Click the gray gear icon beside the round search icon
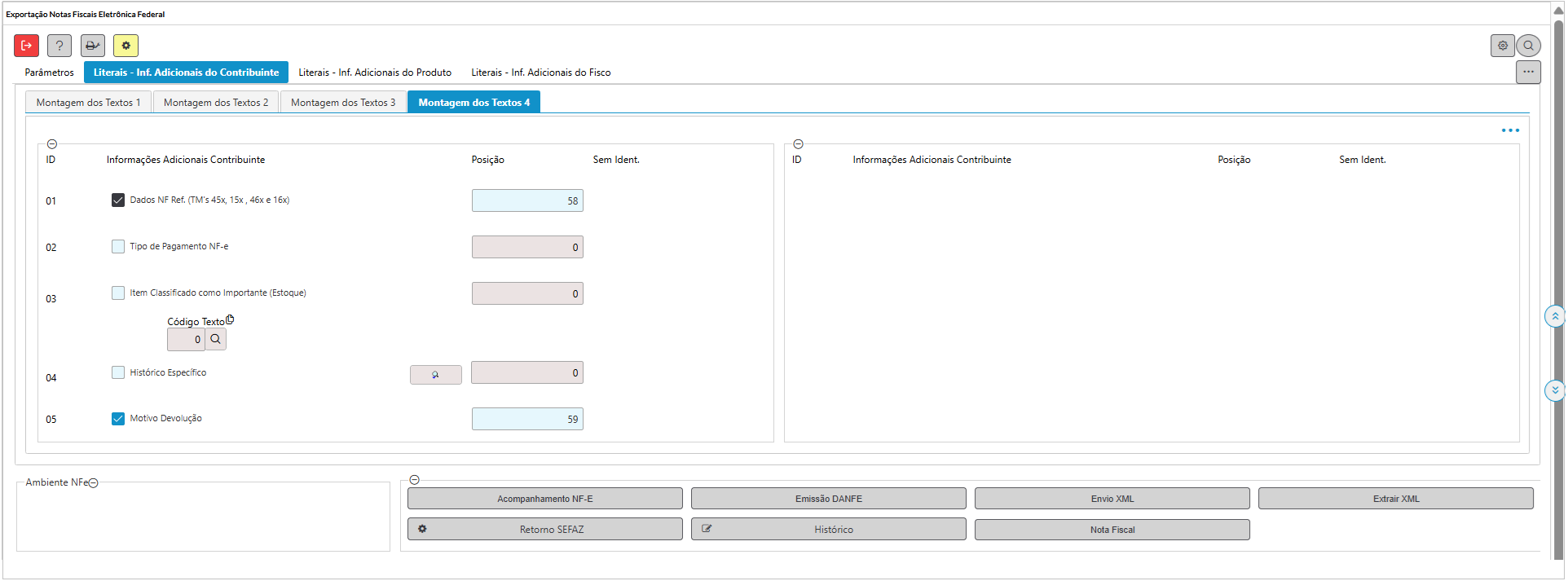The height and width of the screenshot is (581, 1568). (1503, 46)
